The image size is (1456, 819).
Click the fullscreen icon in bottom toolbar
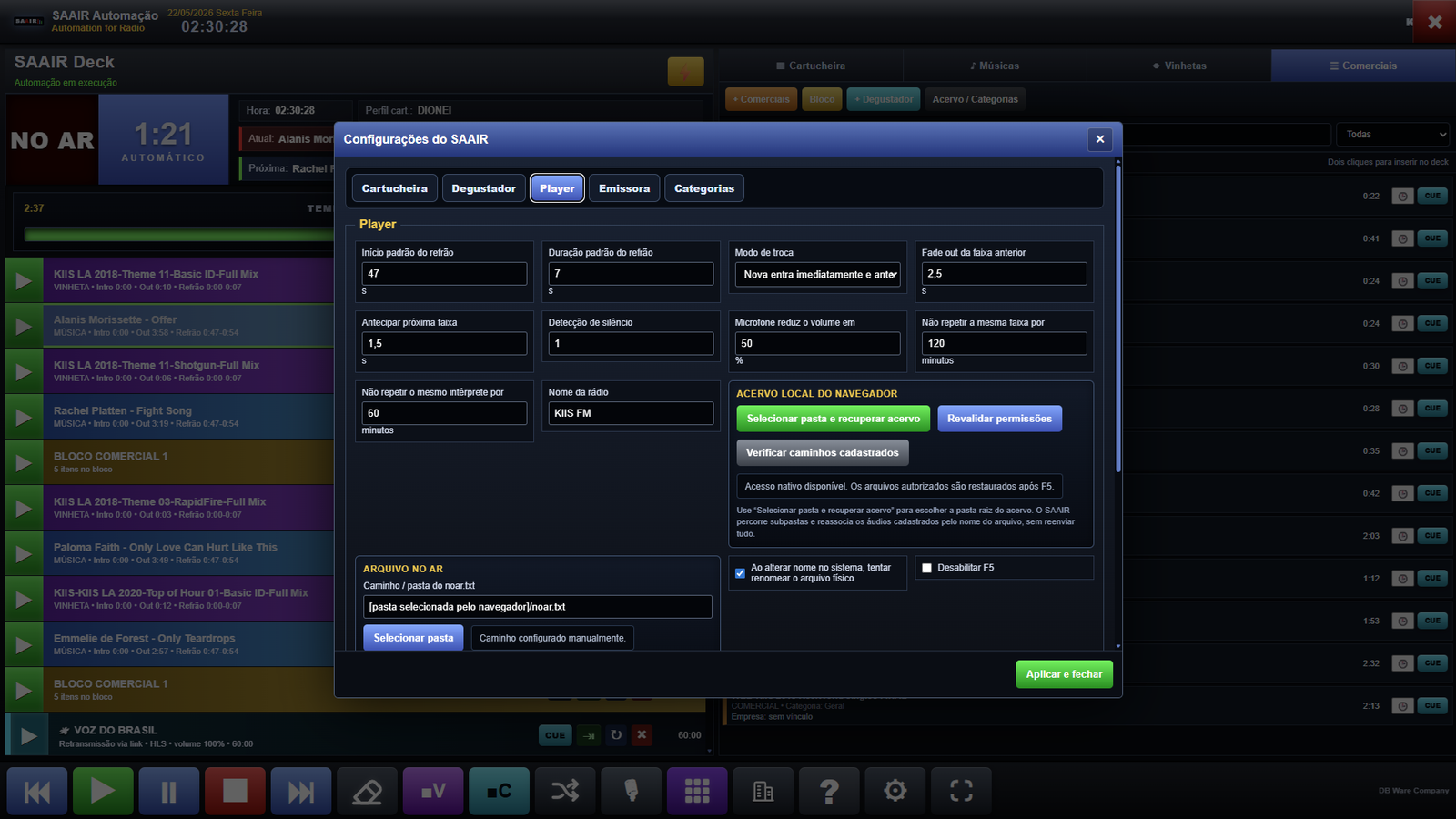click(x=961, y=791)
